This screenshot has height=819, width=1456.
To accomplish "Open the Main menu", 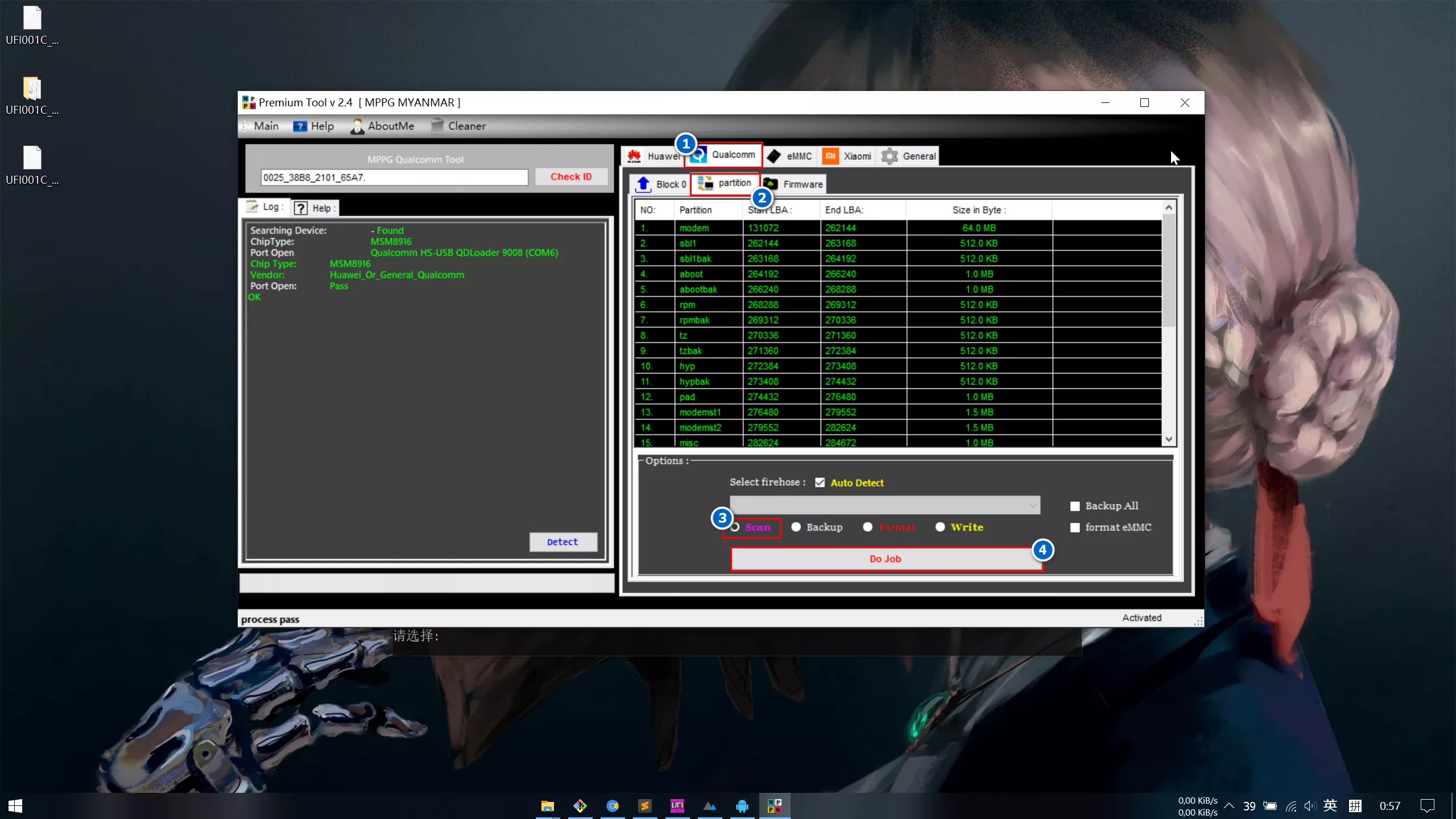I will [266, 126].
